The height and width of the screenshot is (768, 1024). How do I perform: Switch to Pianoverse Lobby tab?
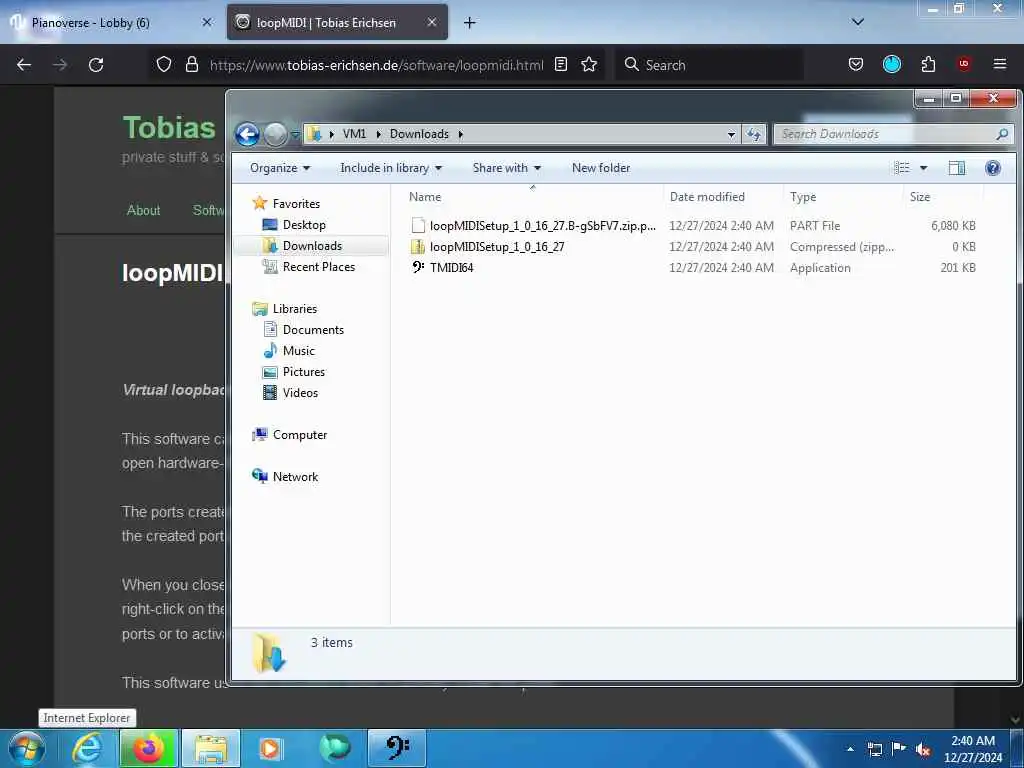110,22
